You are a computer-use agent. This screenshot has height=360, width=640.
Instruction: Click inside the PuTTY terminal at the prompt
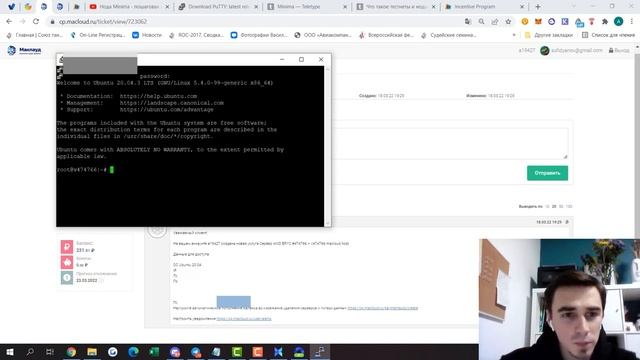point(112,169)
